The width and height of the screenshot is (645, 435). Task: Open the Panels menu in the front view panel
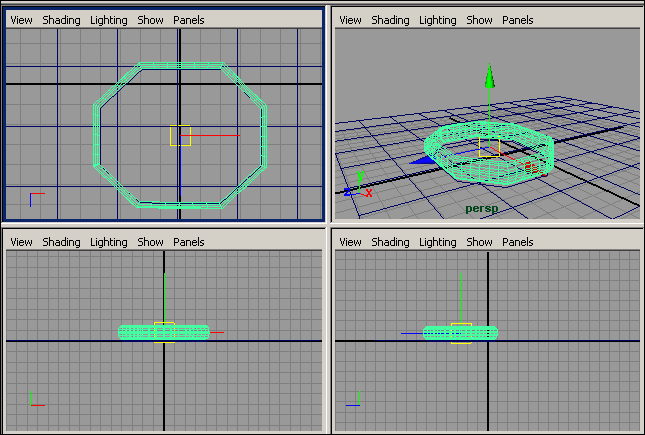click(x=188, y=242)
